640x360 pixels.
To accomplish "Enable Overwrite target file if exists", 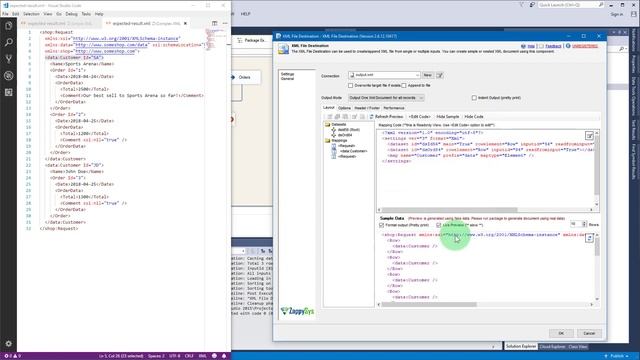I will (x=351, y=86).
